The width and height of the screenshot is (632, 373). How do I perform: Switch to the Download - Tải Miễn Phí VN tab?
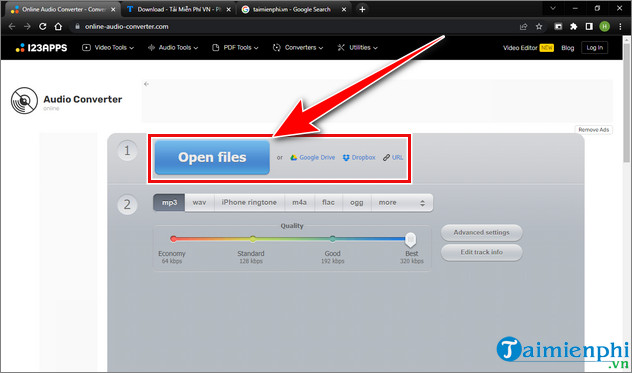pos(179,9)
